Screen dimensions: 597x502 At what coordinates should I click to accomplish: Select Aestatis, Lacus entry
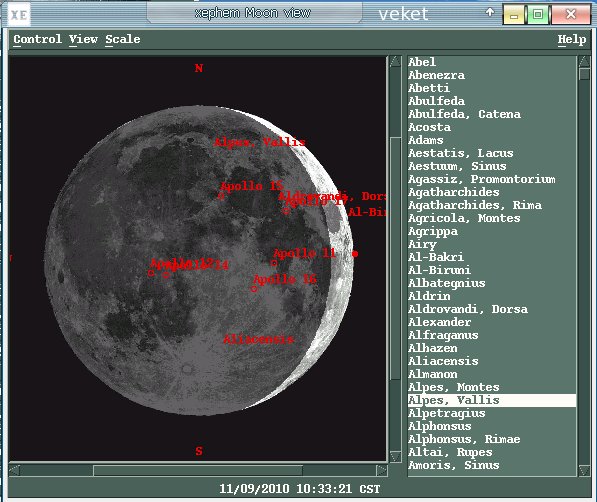click(492, 153)
